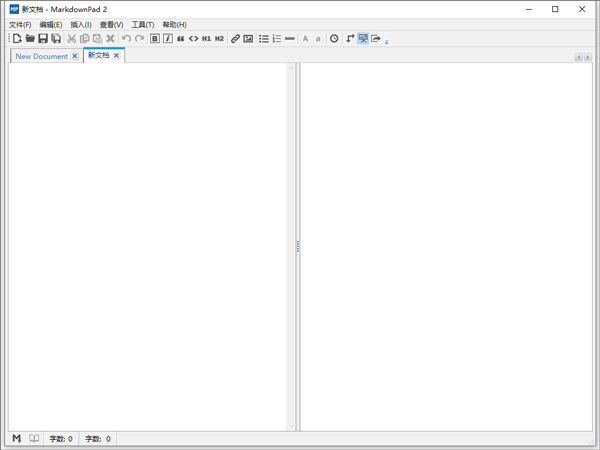Click the MarkdownPad MP logo in title bar
The width and height of the screenshot is (600, 450).
(x=14, y=9)
